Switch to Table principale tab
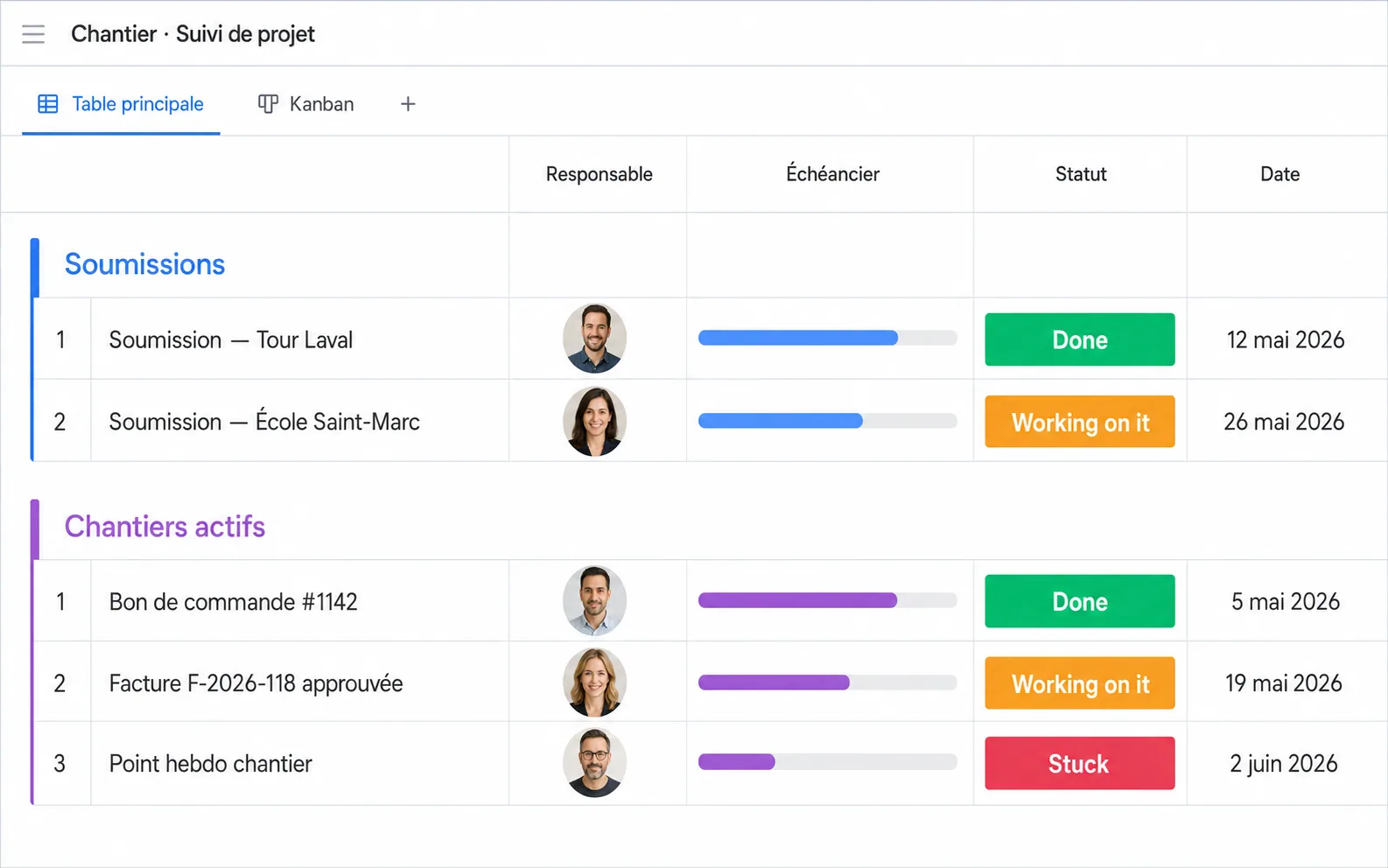This screenshot has height=868, width=1388. point(121,104)
